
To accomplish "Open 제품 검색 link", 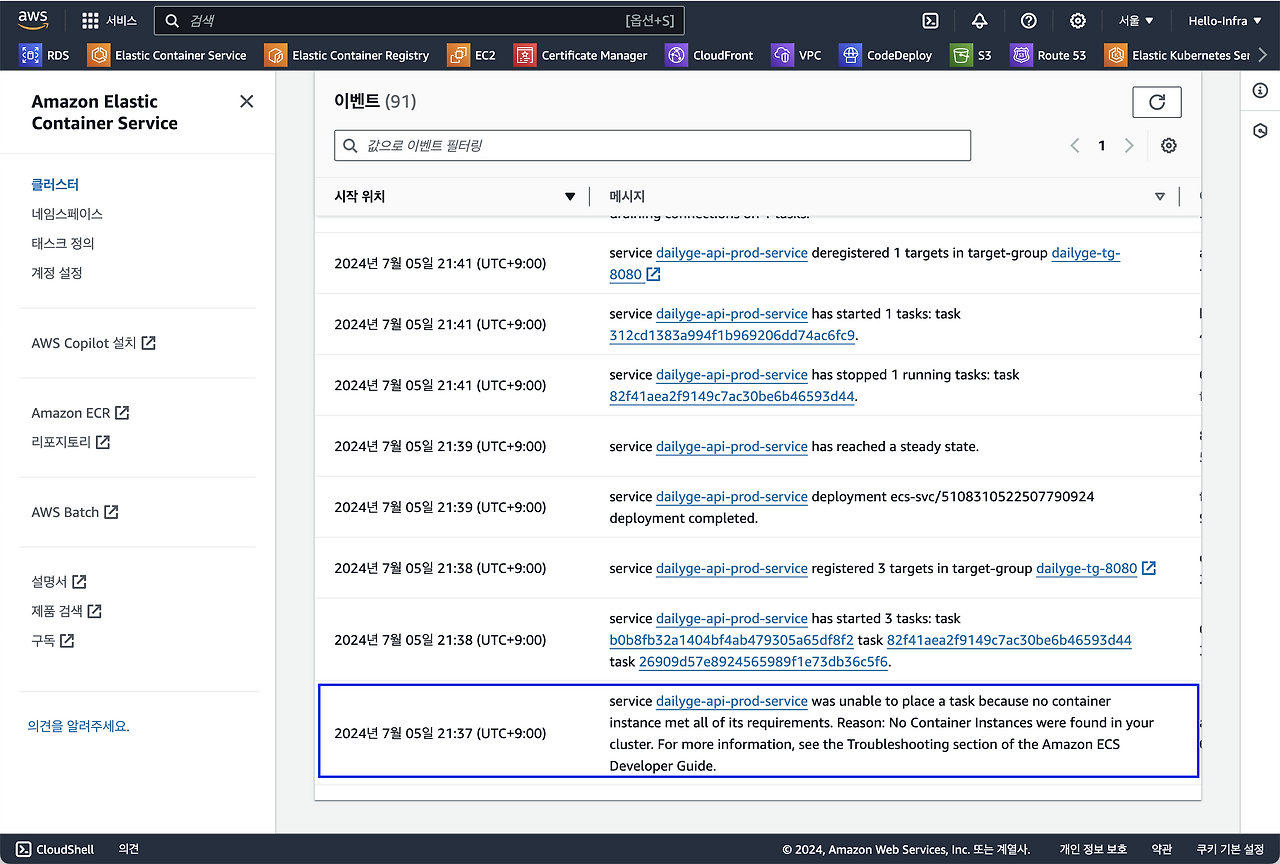I will (67, 611).
